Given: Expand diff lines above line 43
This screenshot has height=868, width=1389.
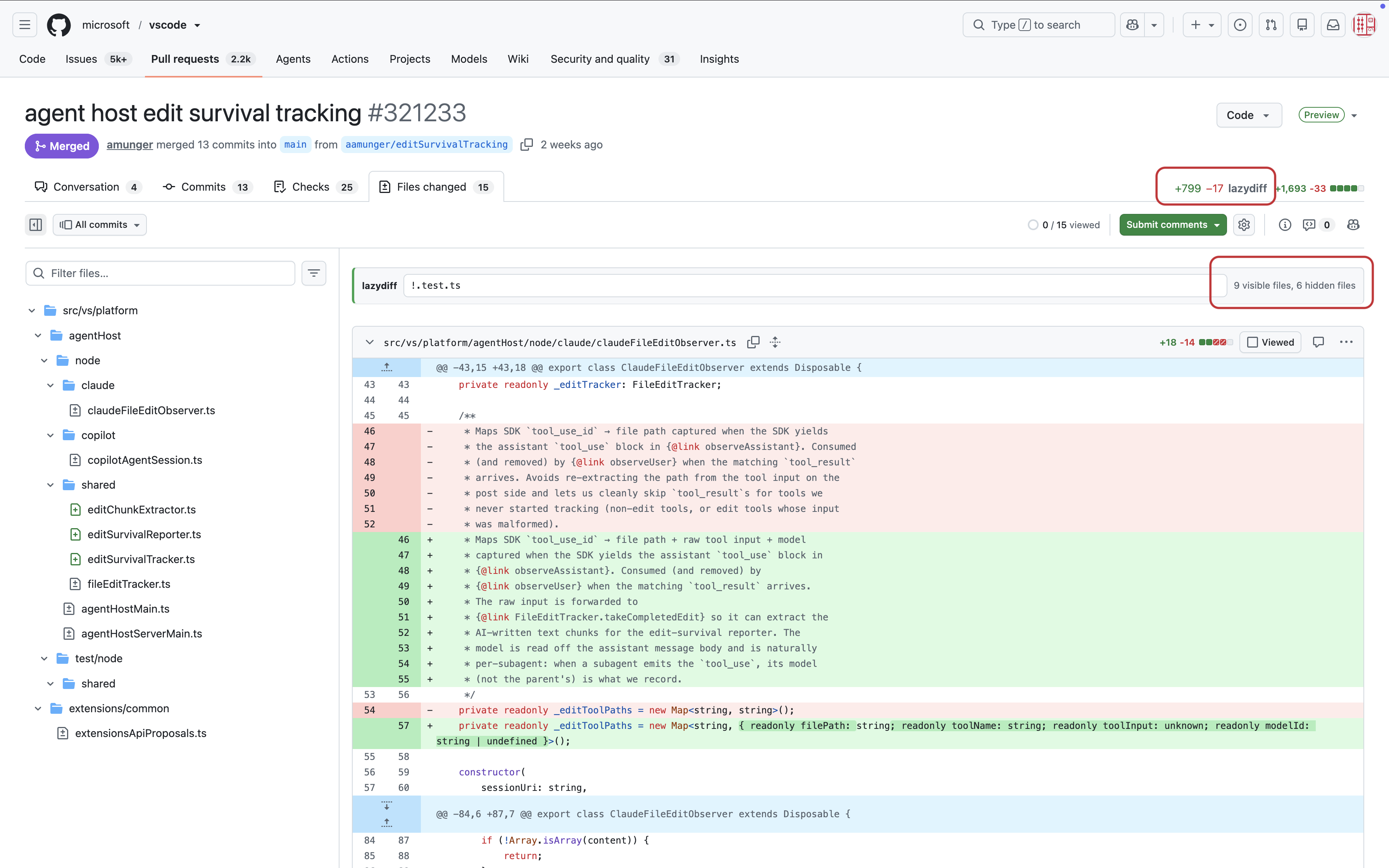Looking at the screenshot, I should [387, 367].
